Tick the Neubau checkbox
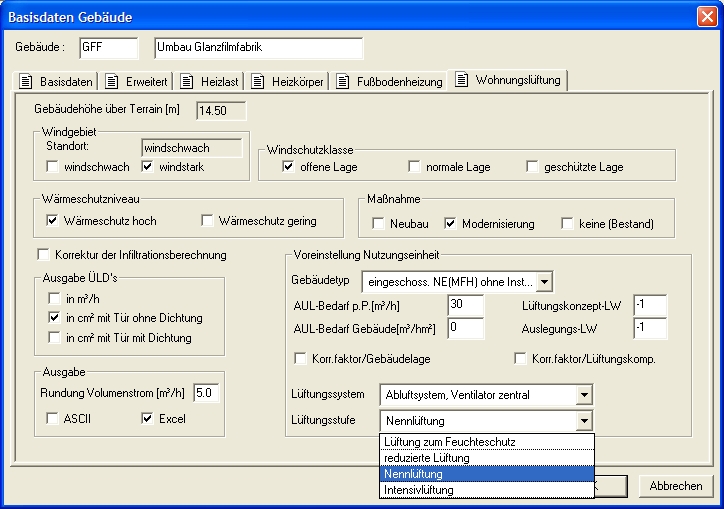724x509 pixels. (379, 223)
